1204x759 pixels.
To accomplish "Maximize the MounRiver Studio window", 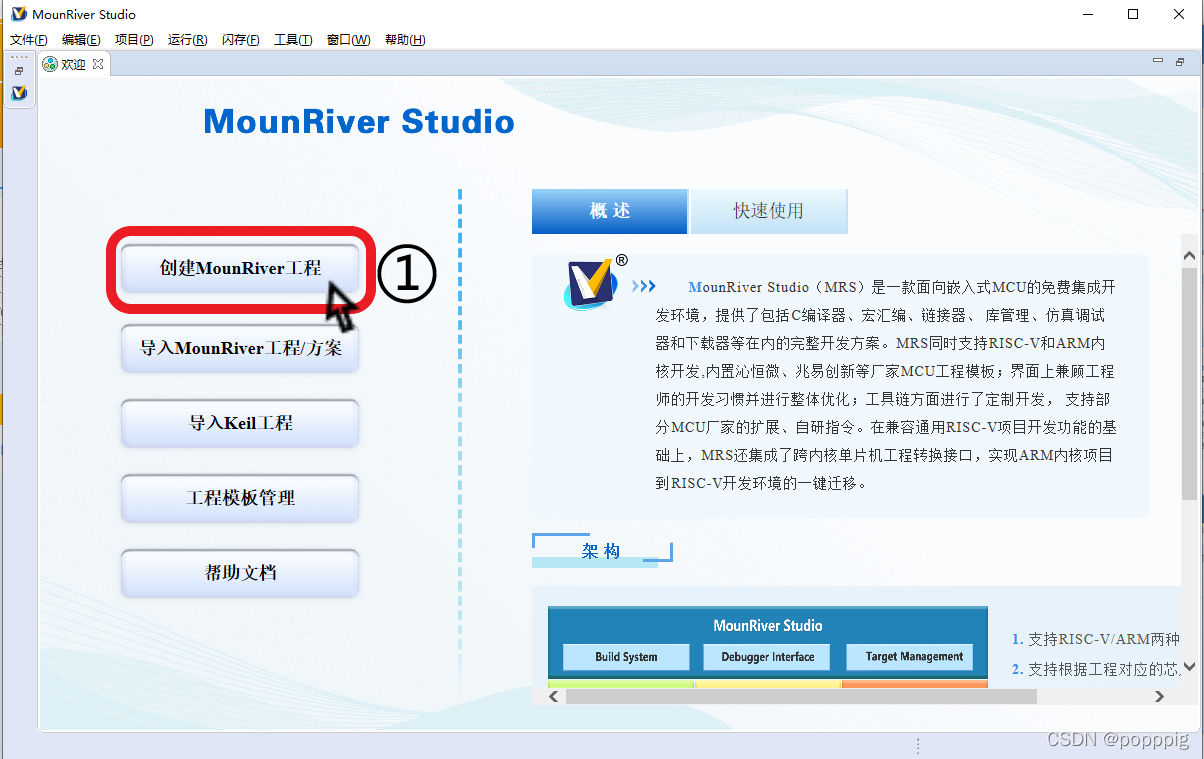I will 1133,14.
